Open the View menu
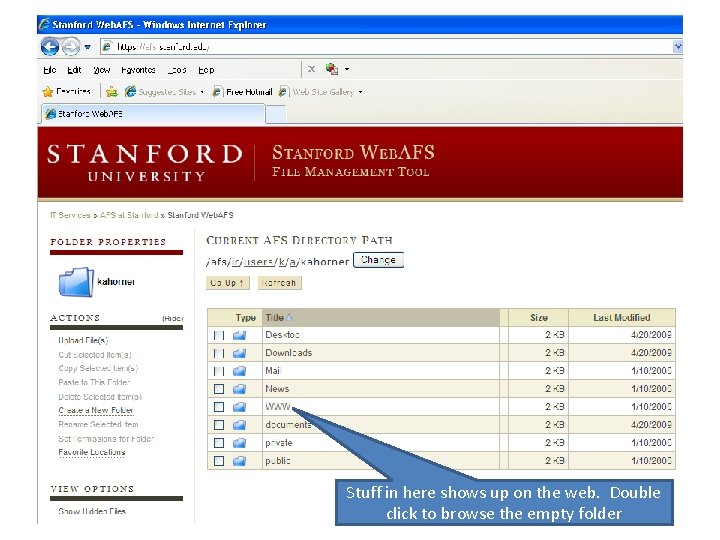Viewport: 720px width, 540px height. click(101, 70)
